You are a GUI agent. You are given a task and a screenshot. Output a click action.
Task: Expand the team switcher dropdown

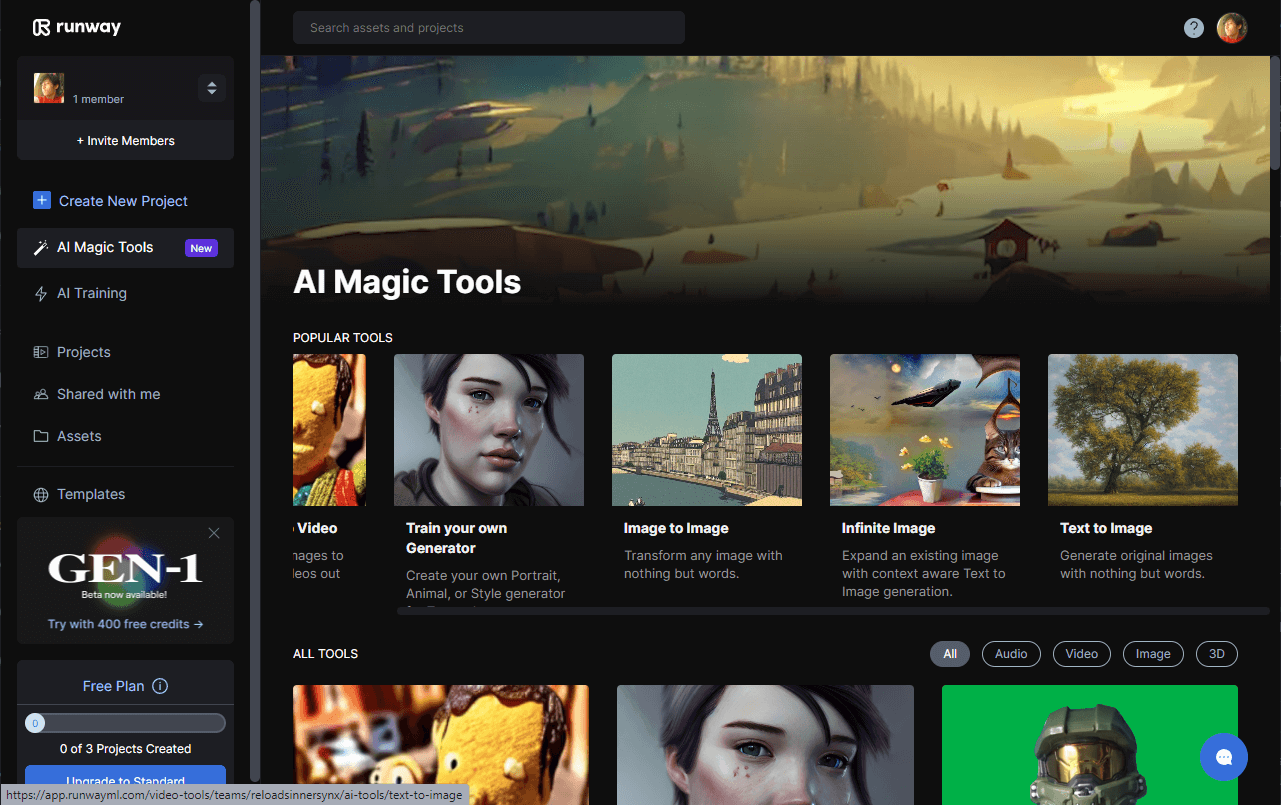point(211,88)
